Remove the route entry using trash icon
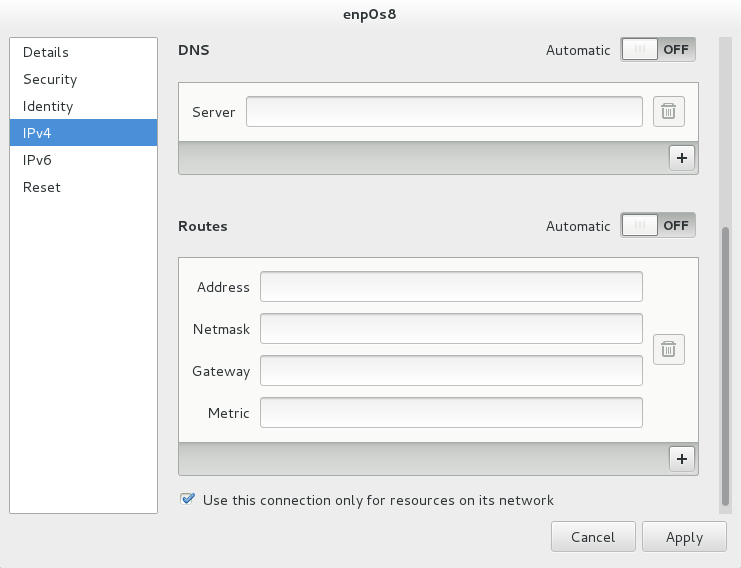This screenshot has width=741, height=568. point(669,350)
